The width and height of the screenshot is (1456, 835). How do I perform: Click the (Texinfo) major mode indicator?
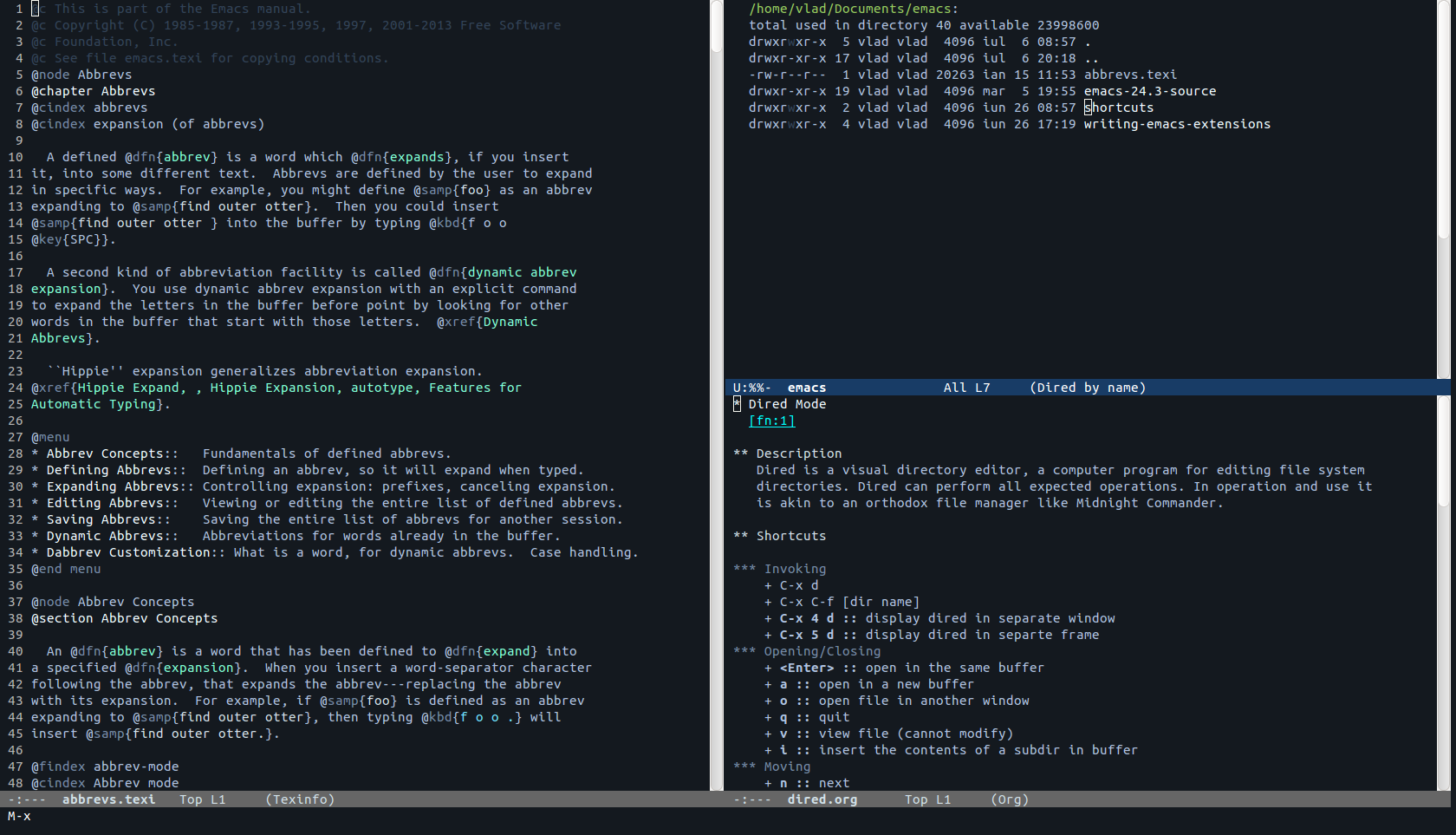pos(300,799)
